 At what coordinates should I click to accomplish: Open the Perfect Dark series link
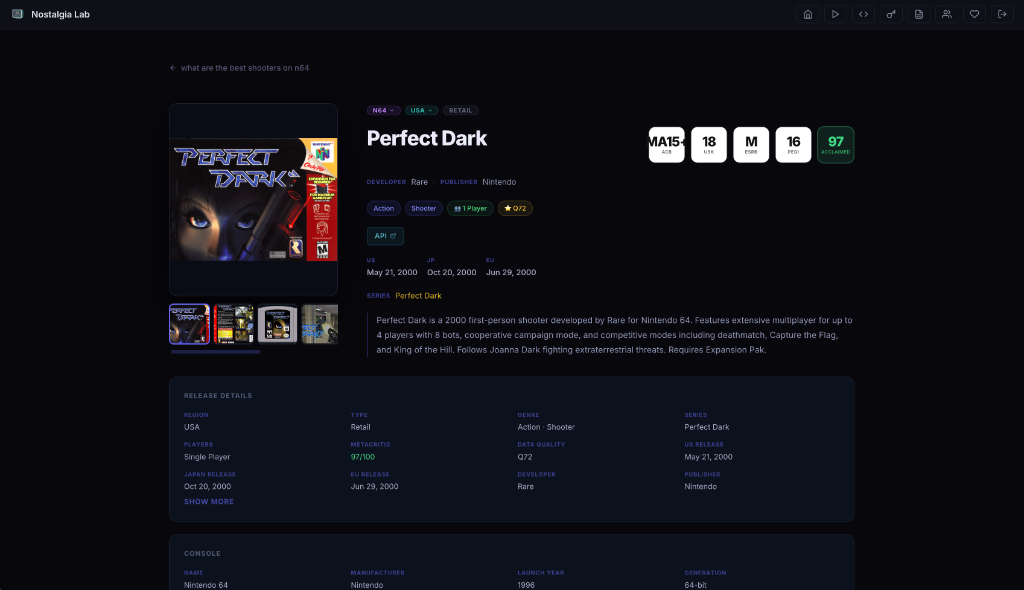click(418, 296)
